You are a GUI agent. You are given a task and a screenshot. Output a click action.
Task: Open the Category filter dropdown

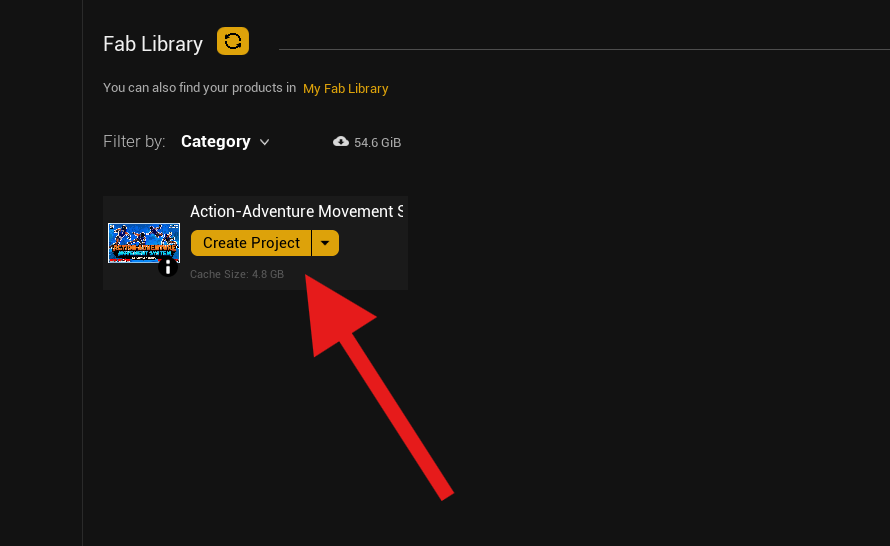(x=216, y=142)
